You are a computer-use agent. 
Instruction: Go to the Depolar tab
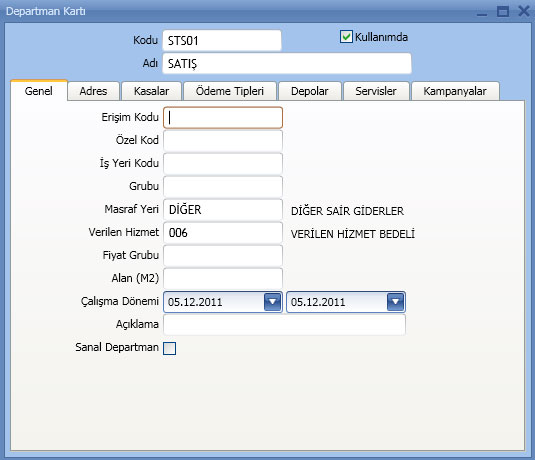[310, 91]
